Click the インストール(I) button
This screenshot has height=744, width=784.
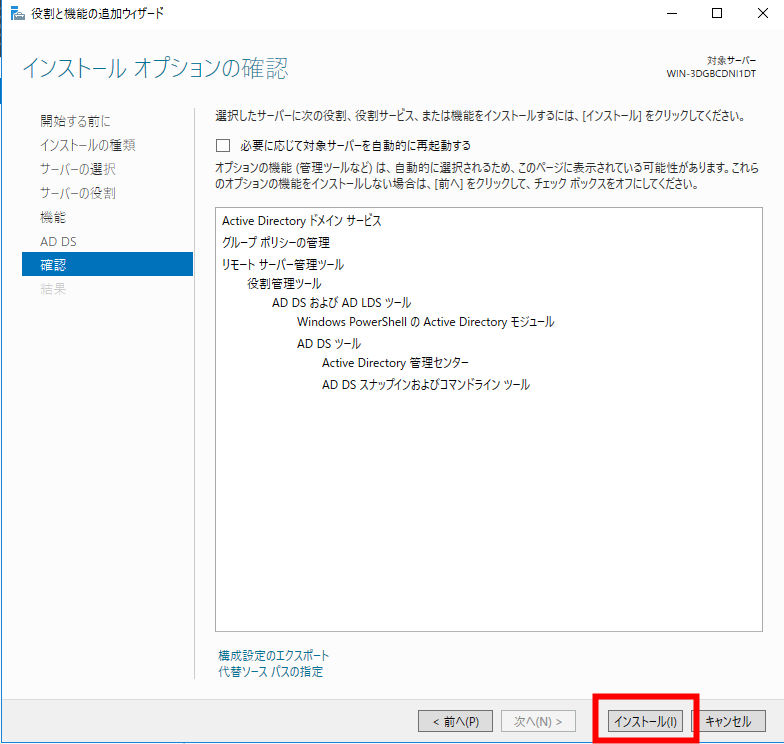coord(645,721)
